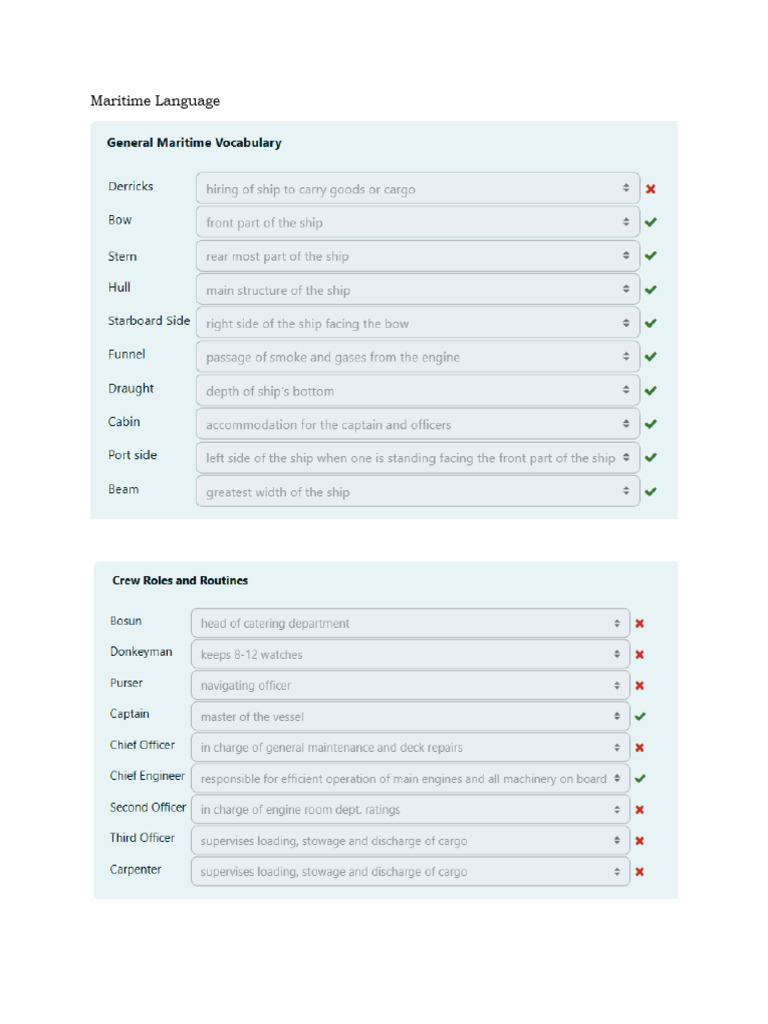This screenshot has height=1024, width=768.
Task: Click the red cross beside Carpenter
Action: point(640,871)
